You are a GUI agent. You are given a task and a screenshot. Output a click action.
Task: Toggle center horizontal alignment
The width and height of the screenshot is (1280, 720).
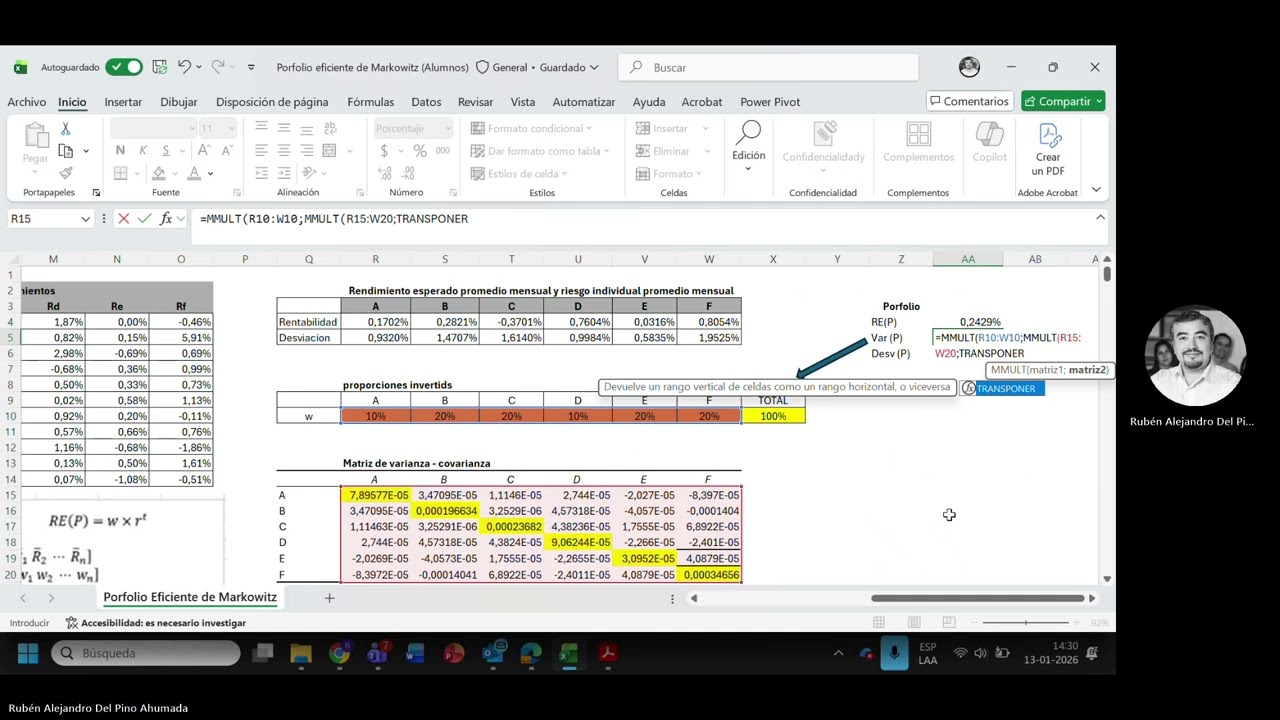pos(284,151)
